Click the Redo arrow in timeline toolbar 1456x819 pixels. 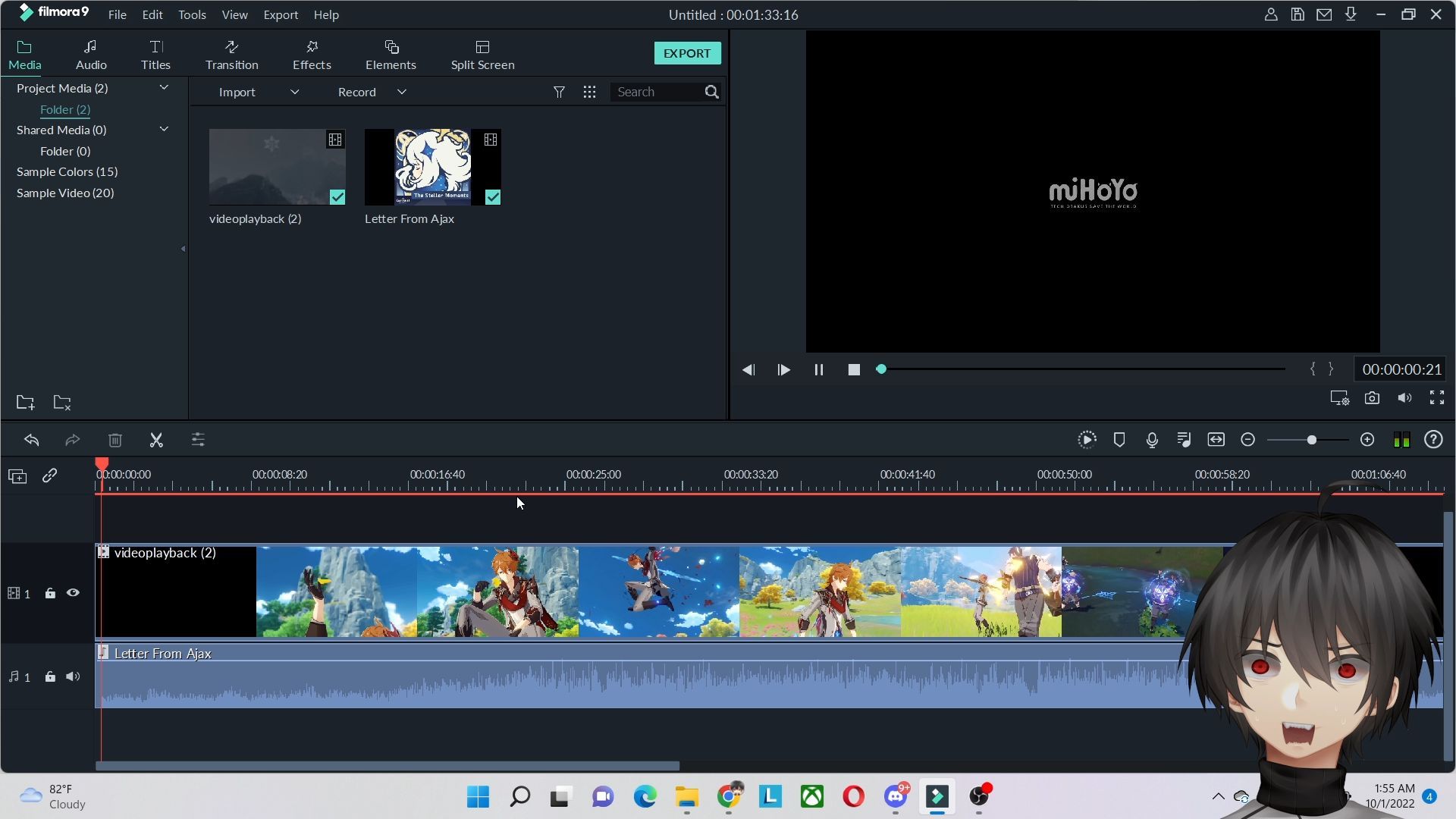(x=72, y=440)
